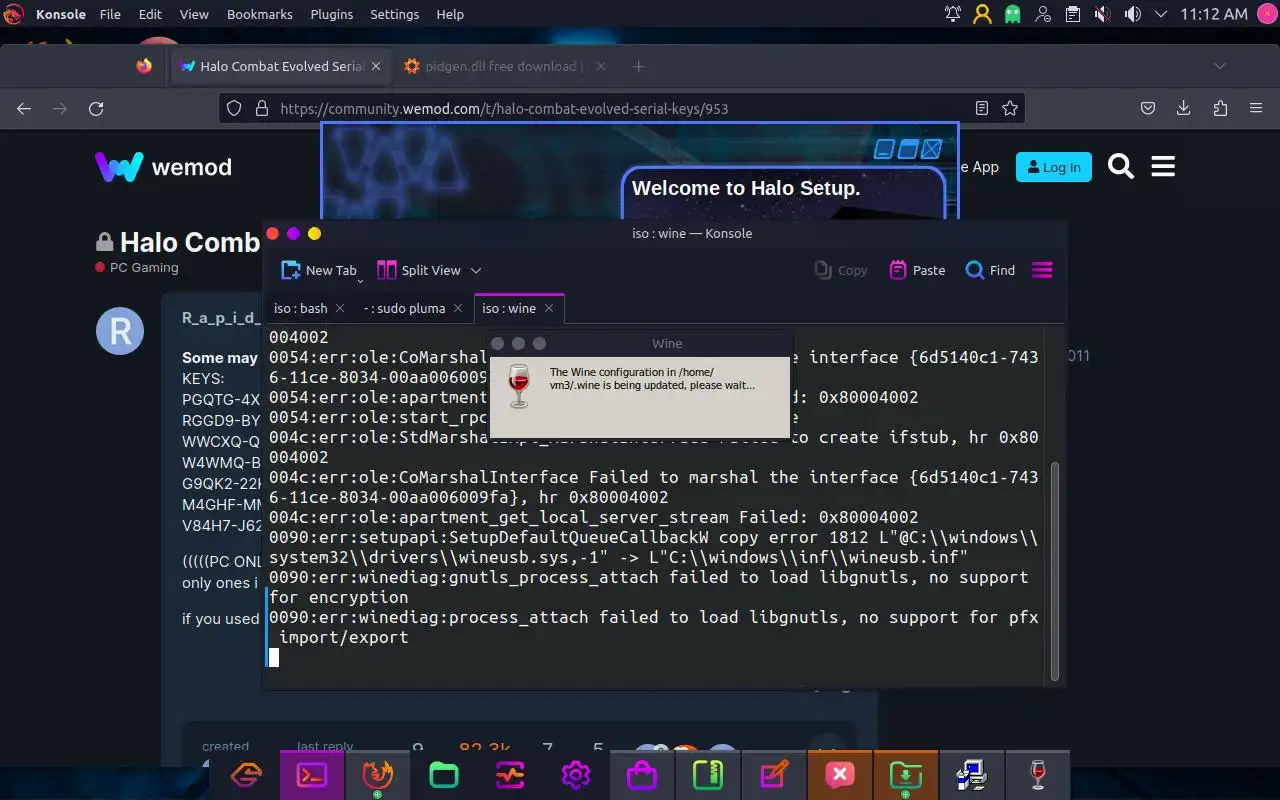Switch to the '- : sudo pluma' tab

tap(404, 308)
